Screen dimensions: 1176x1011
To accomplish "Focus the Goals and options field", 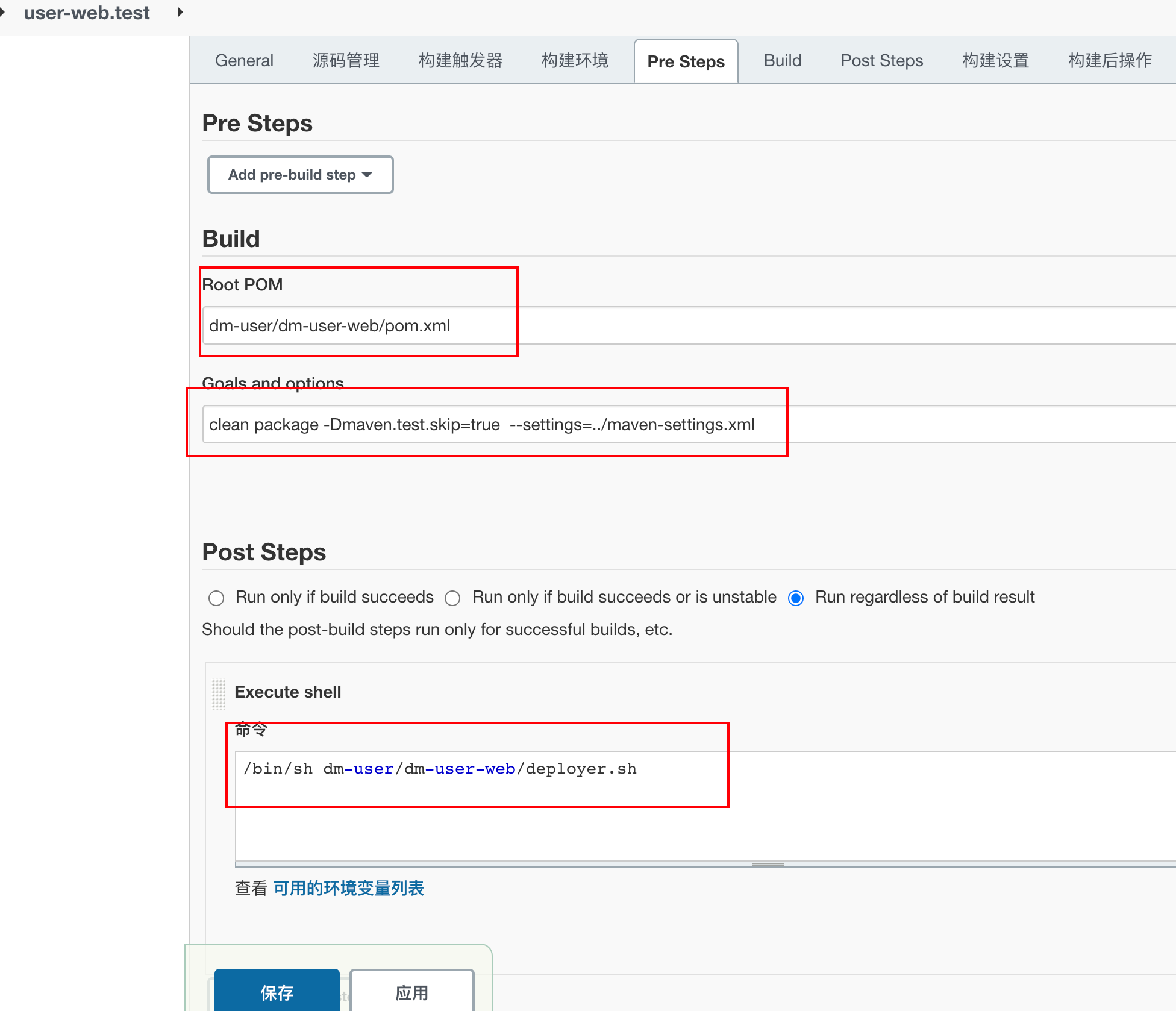I will 689,425.
